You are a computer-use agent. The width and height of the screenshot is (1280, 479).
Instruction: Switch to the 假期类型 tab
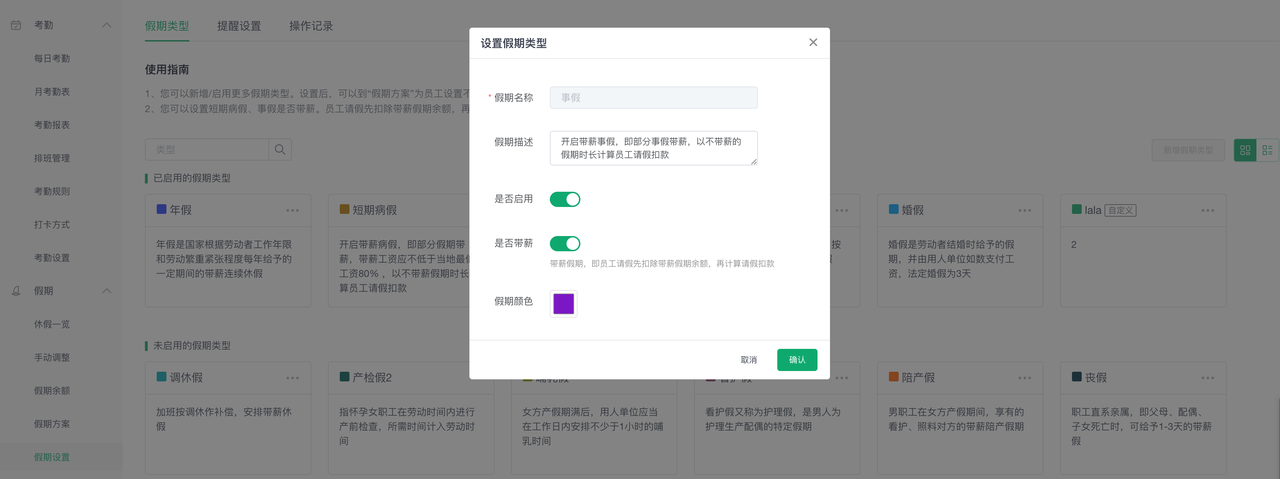[x=167, y=26]
